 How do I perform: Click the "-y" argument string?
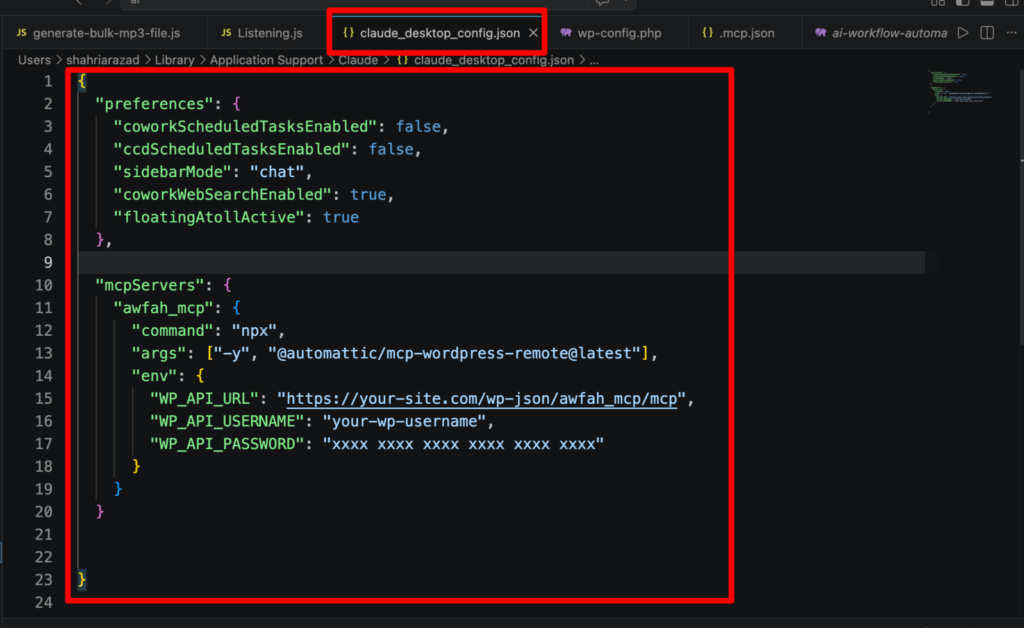tap(232, 353)
